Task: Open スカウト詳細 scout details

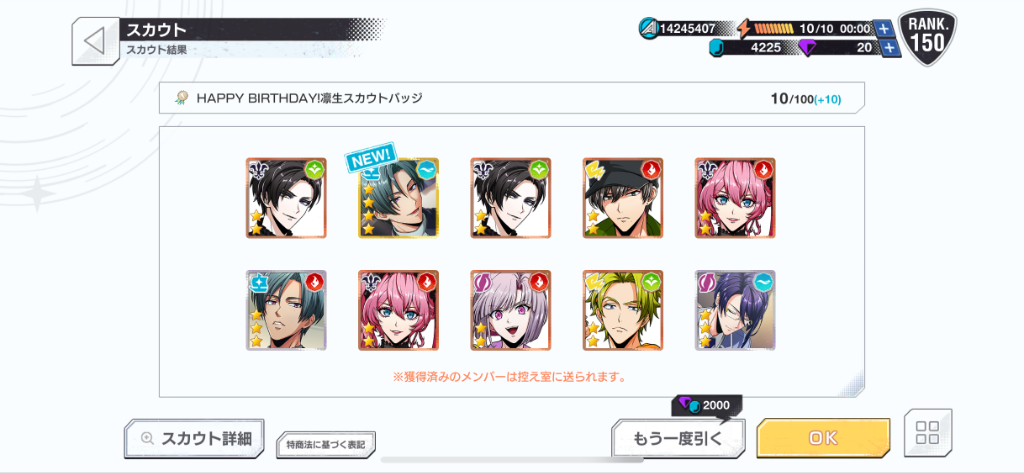Action: click(x=194, y=438)
